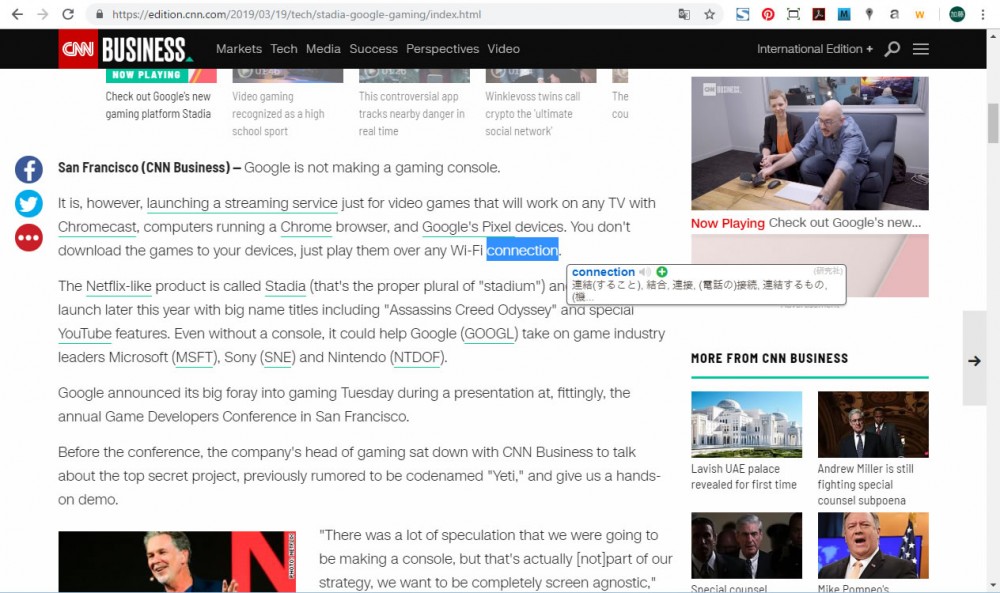Open the GOOGL stock ticker link
The height and width of the screenshot is (593, 1000).
point(489,333)
